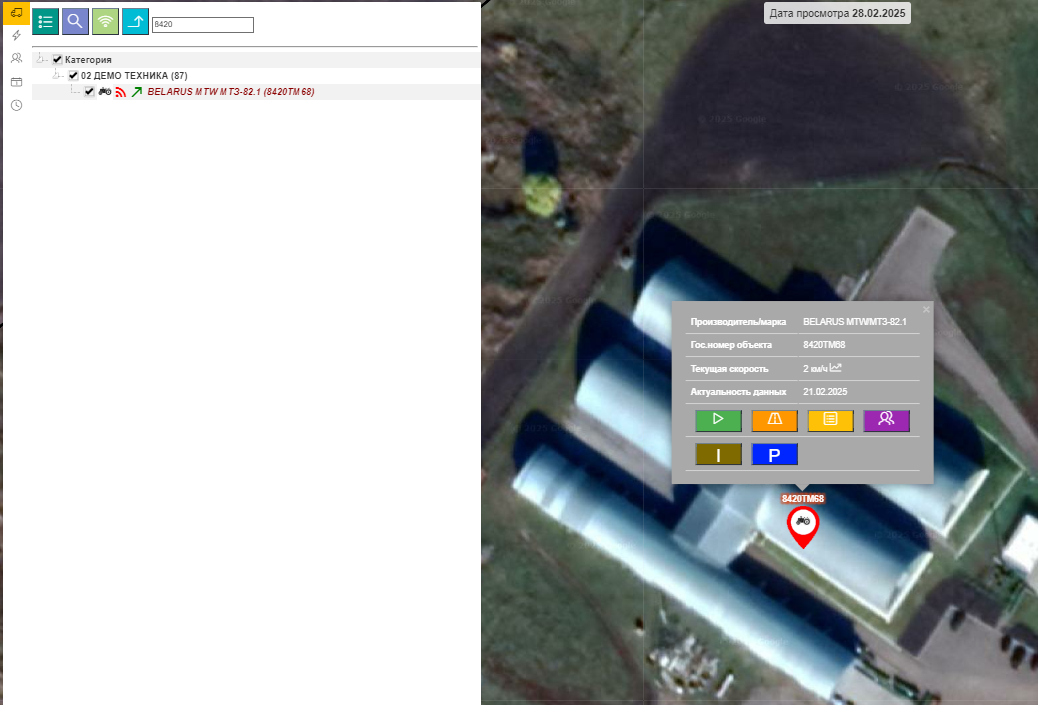Image resolution: width=1038 pixels, height=705 pixels.
Task: Open the calendar table sidebar tab
Action: [x=16, y=82]
